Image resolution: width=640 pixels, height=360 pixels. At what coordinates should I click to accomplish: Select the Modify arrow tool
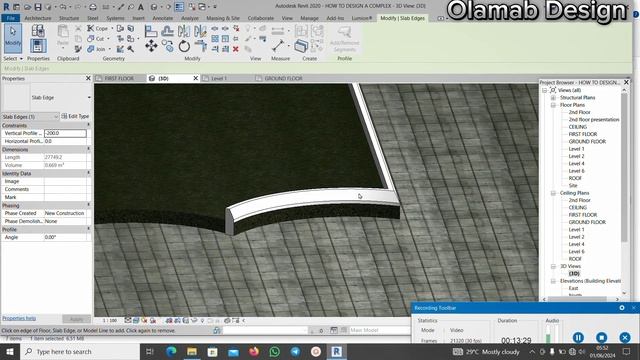click(13, 38)
